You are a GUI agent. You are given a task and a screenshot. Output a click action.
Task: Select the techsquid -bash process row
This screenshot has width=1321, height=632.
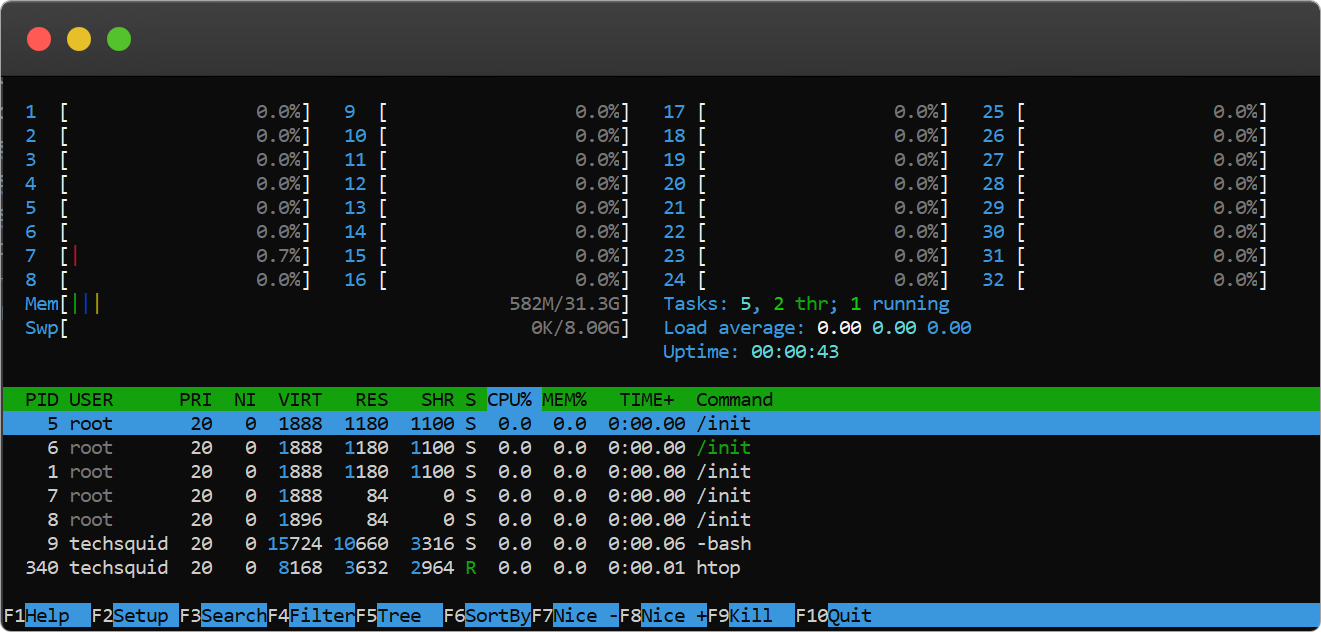click(660, 544)
